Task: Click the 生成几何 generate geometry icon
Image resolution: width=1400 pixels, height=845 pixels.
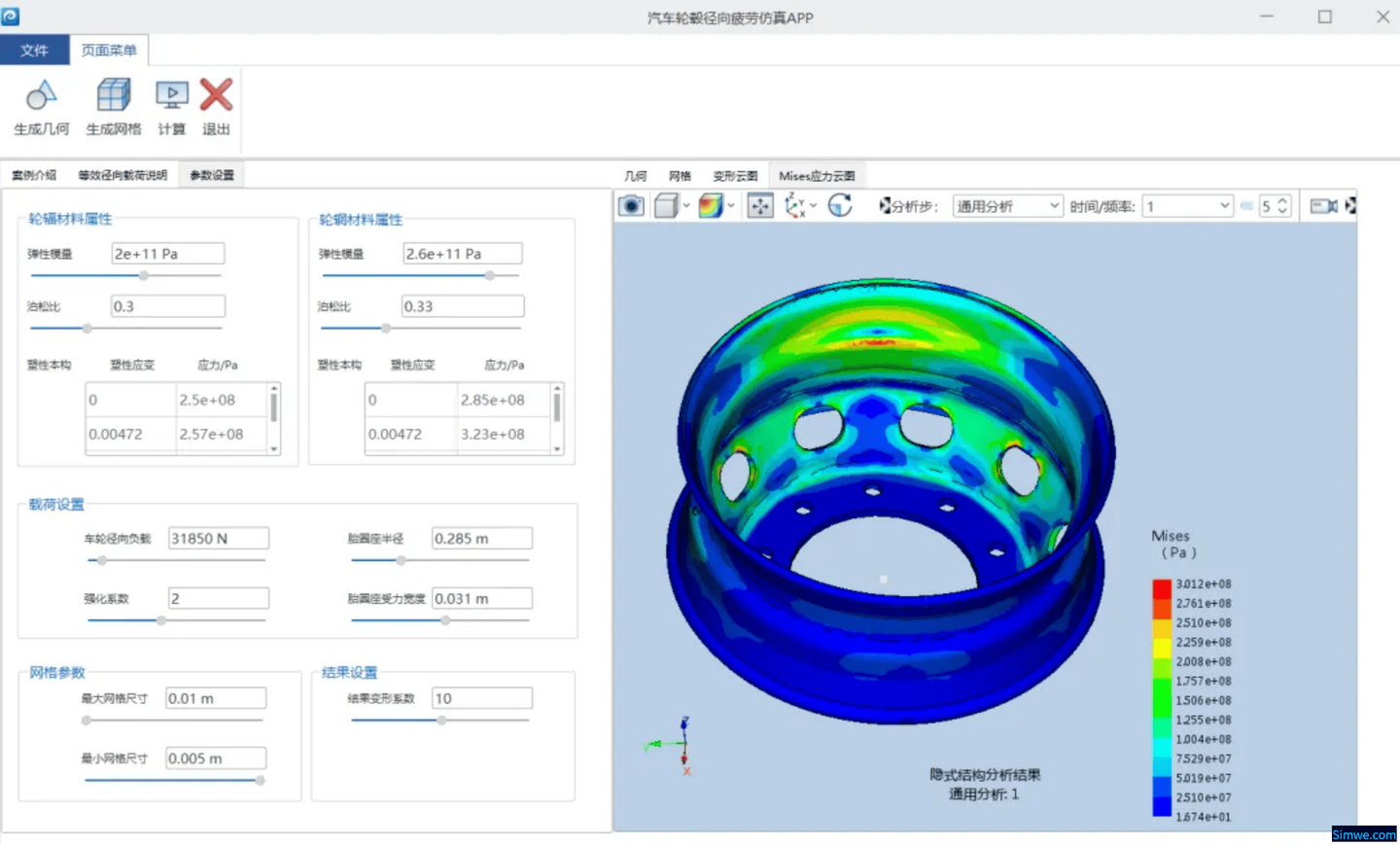Action: coord(41,95)
